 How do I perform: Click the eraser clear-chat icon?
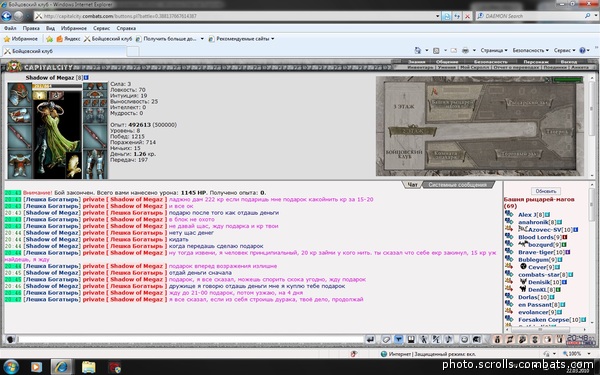pos(386,339)
